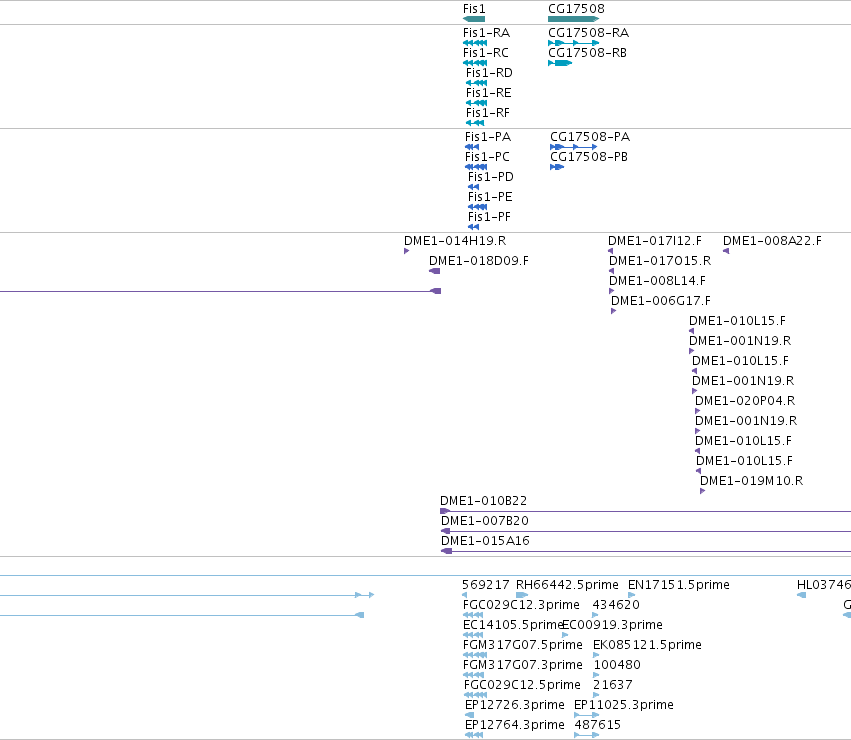Select the CG17508 gene glyph bar
Viewport: 851px width, 740px height.
(574, 19)
